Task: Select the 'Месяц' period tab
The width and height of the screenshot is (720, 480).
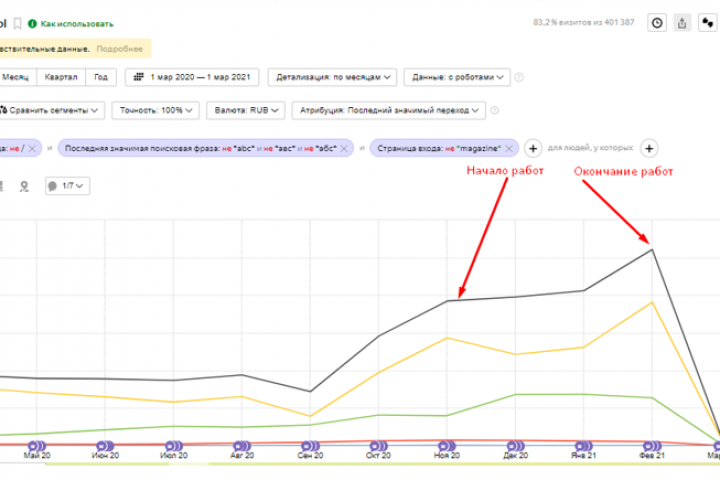Action: (x=17, y=77)
